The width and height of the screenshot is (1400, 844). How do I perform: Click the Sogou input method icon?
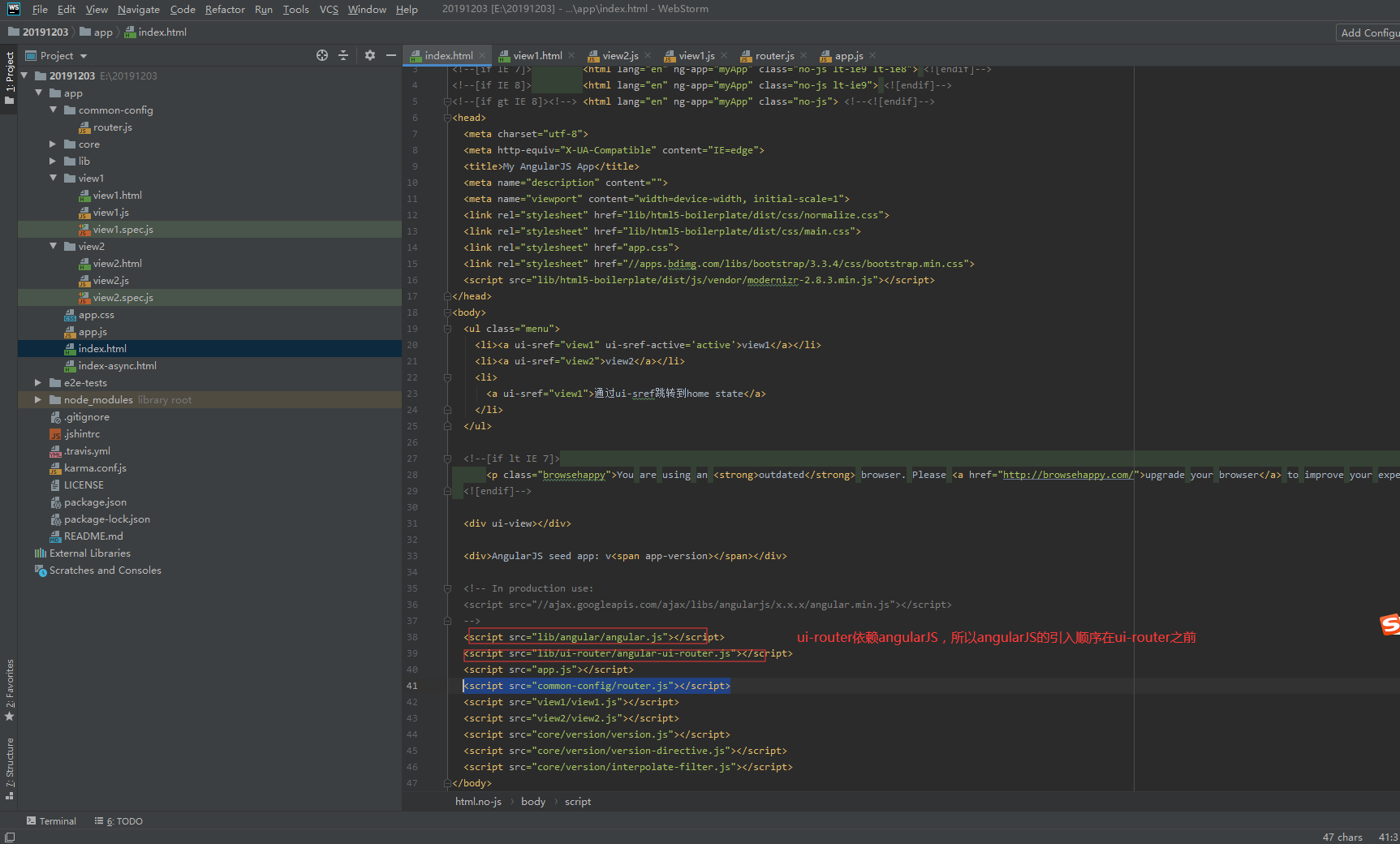(x=1390, y=624)
